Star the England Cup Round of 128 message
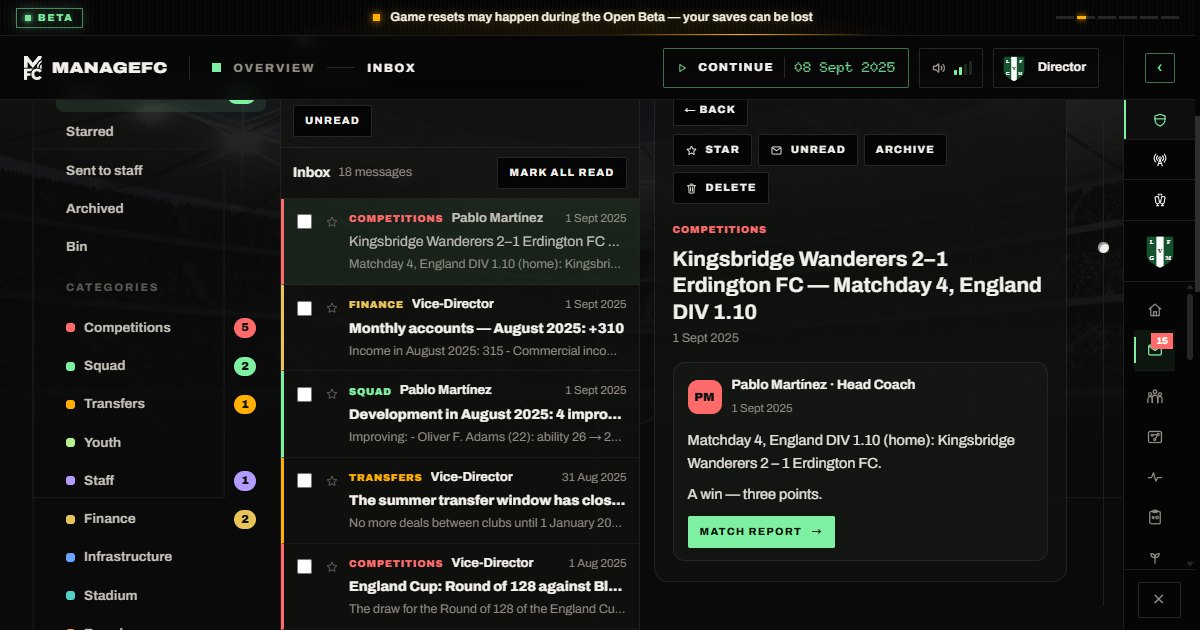 coord(332,567)
